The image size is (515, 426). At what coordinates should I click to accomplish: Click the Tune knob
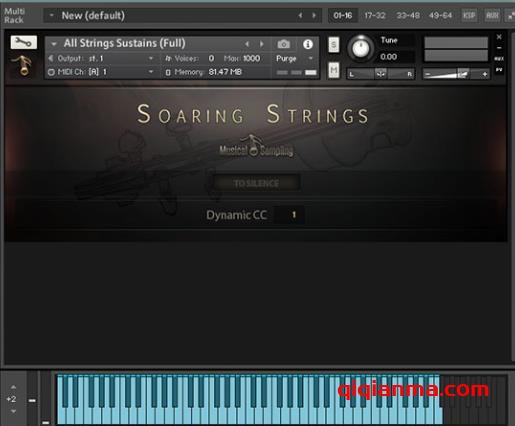[x=361, y=49]
